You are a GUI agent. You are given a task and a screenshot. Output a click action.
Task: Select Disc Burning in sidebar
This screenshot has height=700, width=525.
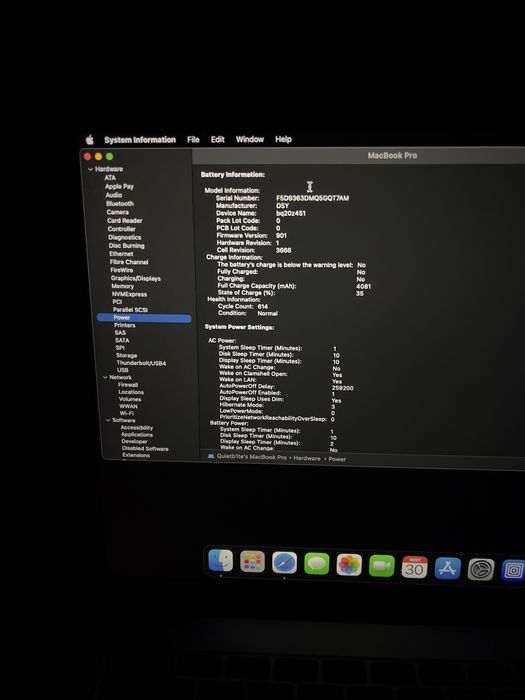pyautogui.click(x=126, y=246)
